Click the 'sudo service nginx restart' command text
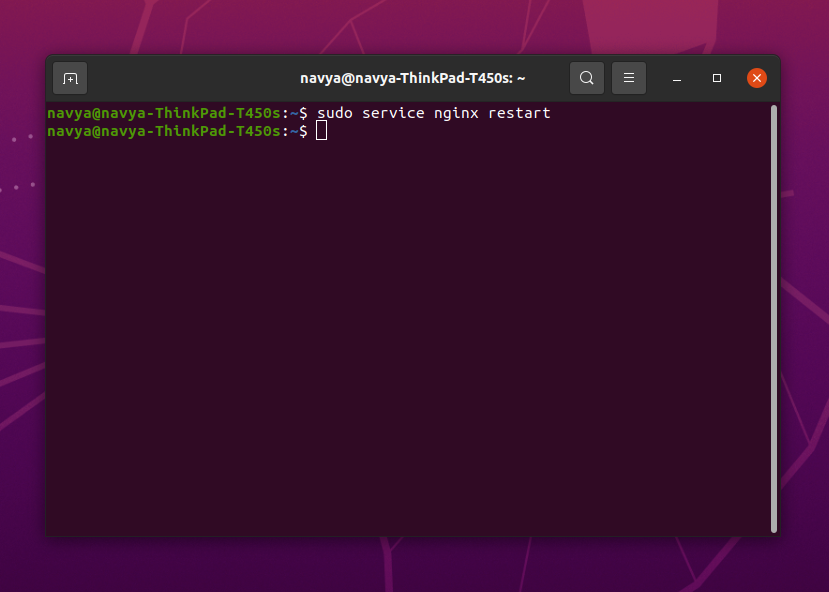 (434, 113)
